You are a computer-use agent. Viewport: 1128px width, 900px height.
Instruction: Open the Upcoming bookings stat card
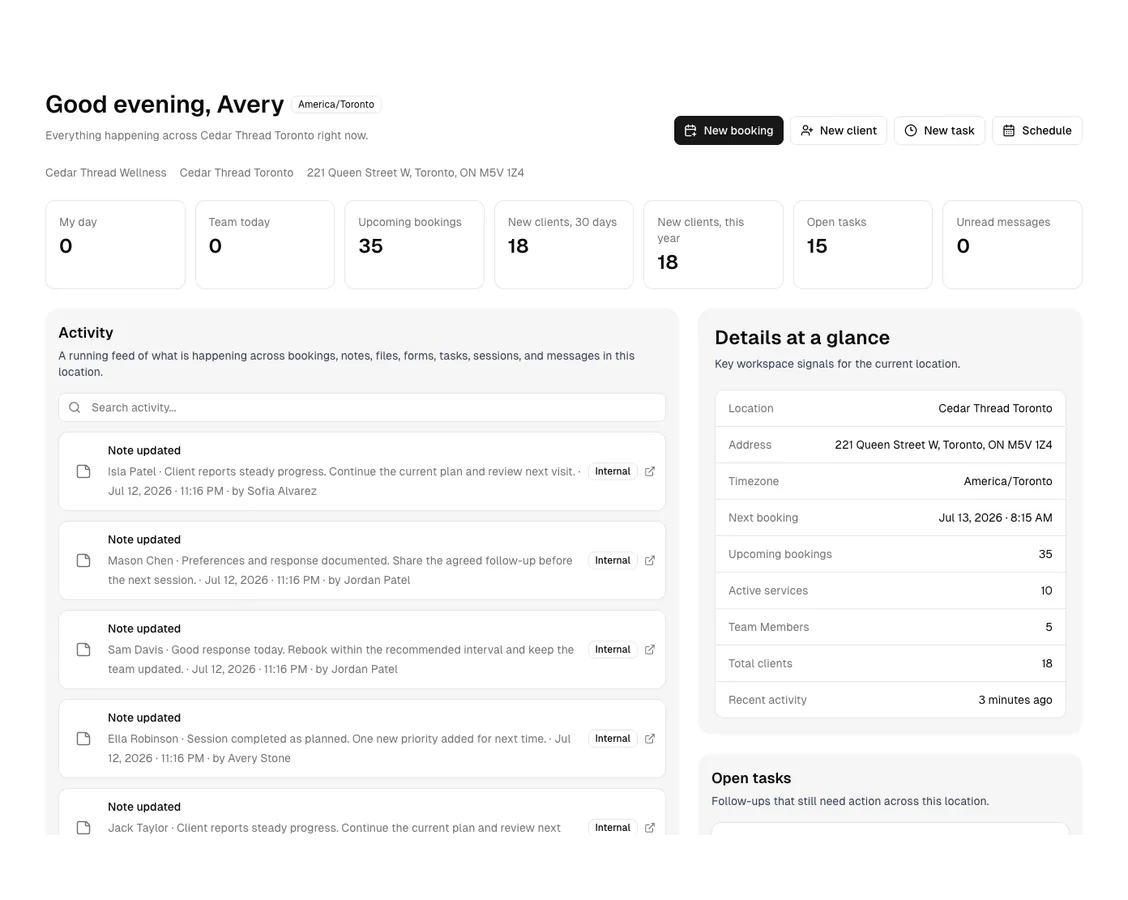click(414, 245)
